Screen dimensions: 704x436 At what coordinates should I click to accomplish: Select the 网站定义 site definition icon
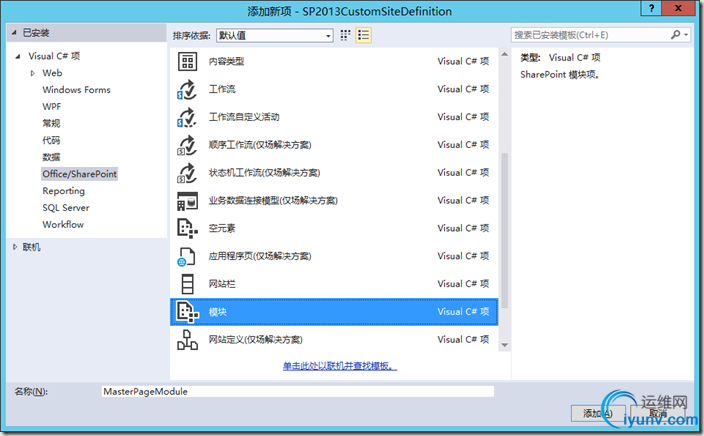(x=187, y=339)
